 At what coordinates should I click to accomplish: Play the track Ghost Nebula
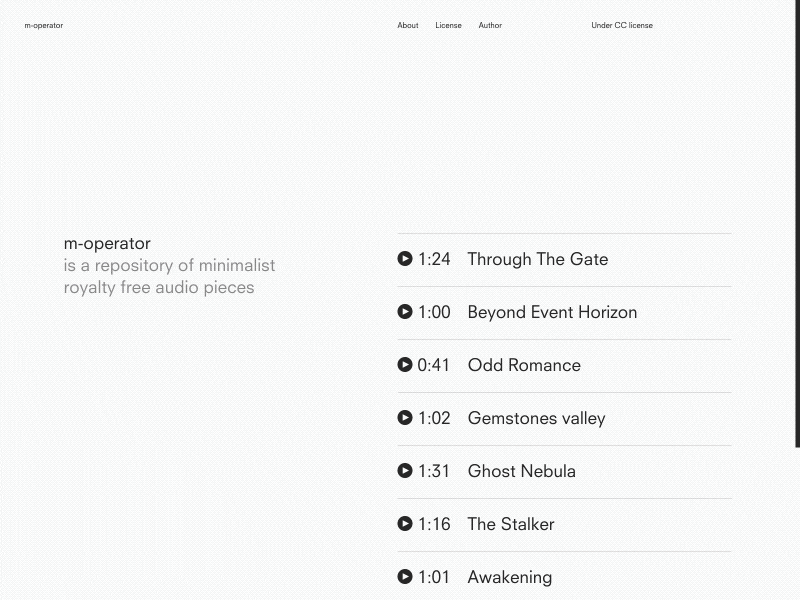tap(405, 470)
